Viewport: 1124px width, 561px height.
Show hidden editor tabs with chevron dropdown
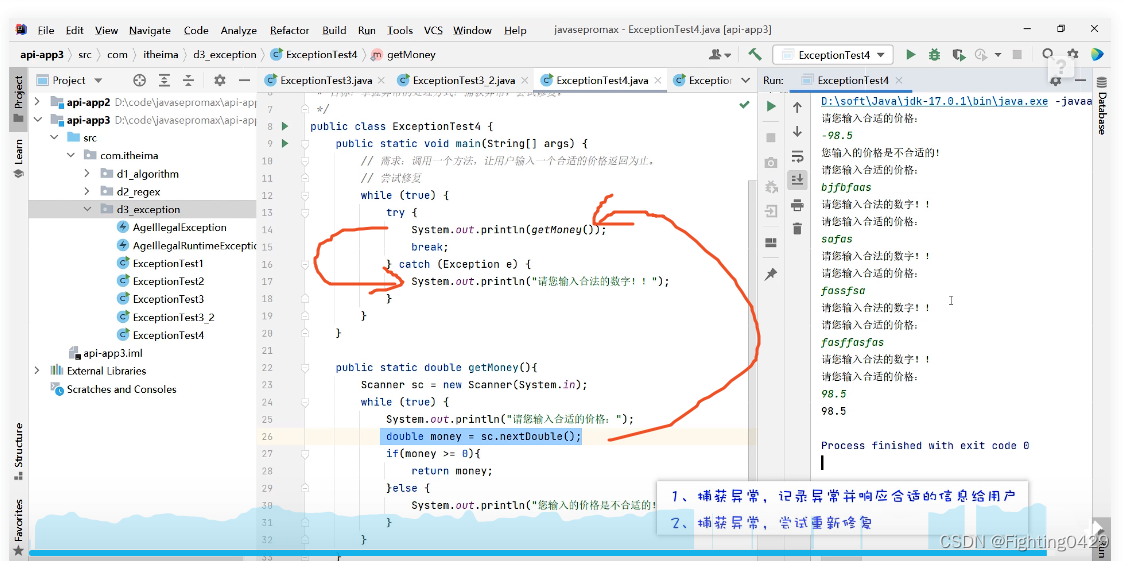point(745,80)
